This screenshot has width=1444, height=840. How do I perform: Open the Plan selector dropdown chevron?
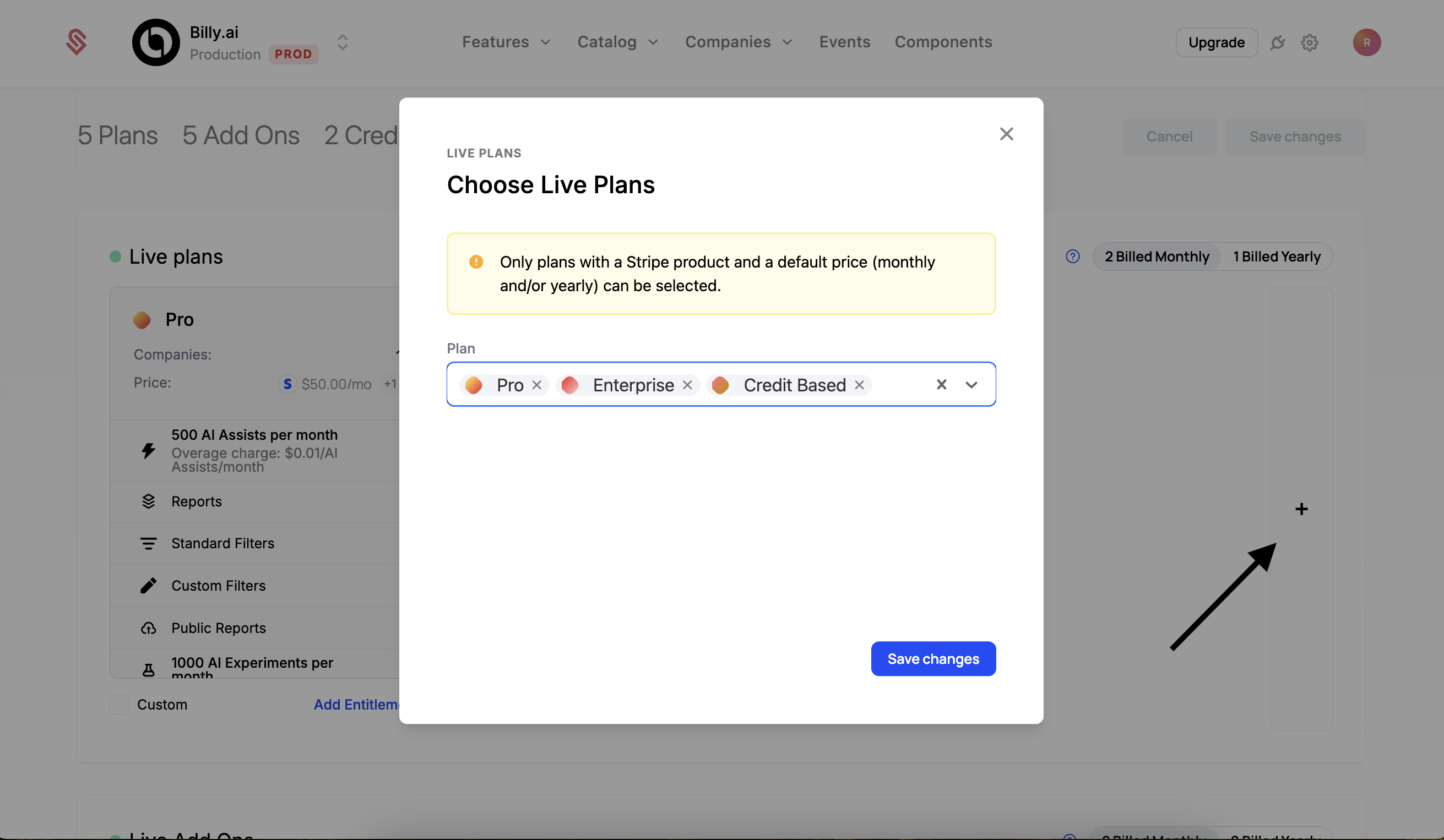pyautogui.click(x=971, y=384)
